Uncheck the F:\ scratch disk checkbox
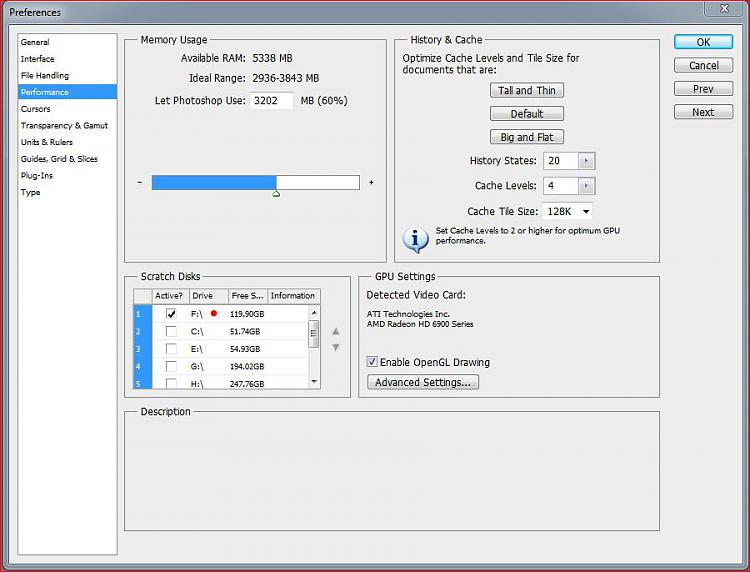The width and height of the screenshot is (750, 572). (x=171, y=314)
